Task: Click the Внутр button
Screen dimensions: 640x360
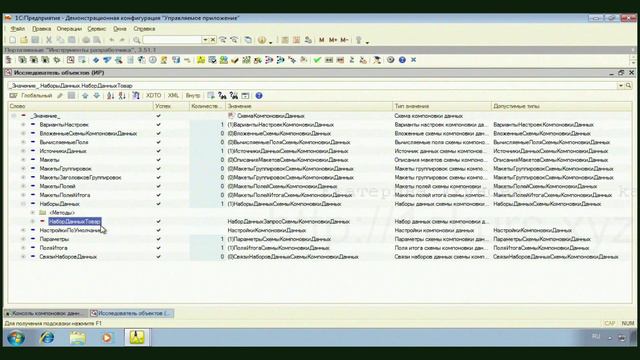Action: point(193,96)
